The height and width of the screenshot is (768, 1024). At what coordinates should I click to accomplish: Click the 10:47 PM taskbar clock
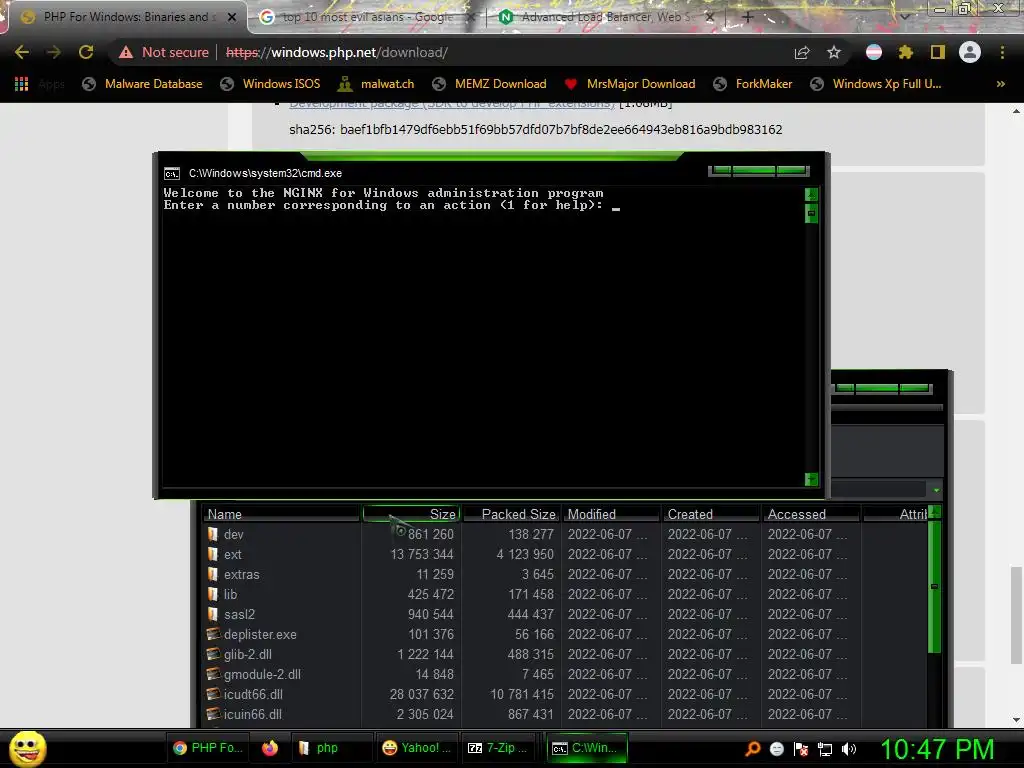click(x=937, y=749)
